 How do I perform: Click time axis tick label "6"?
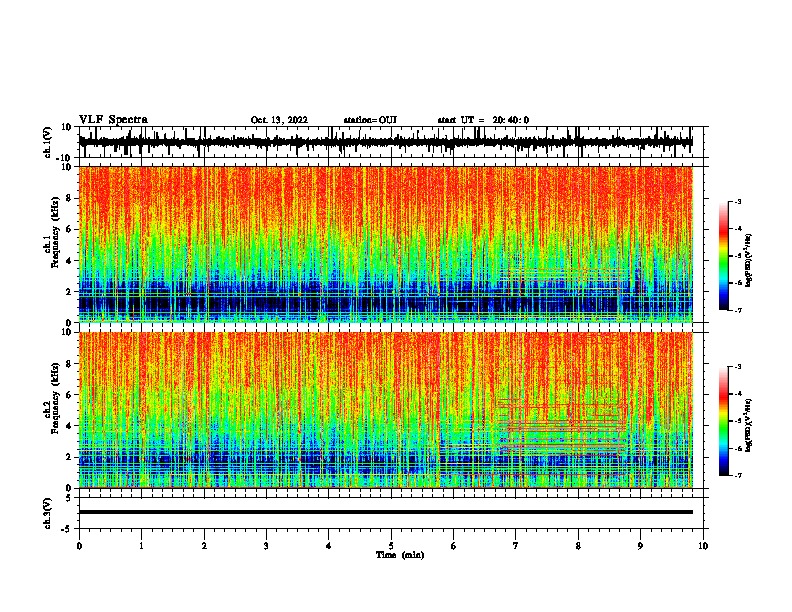[454, 546]
